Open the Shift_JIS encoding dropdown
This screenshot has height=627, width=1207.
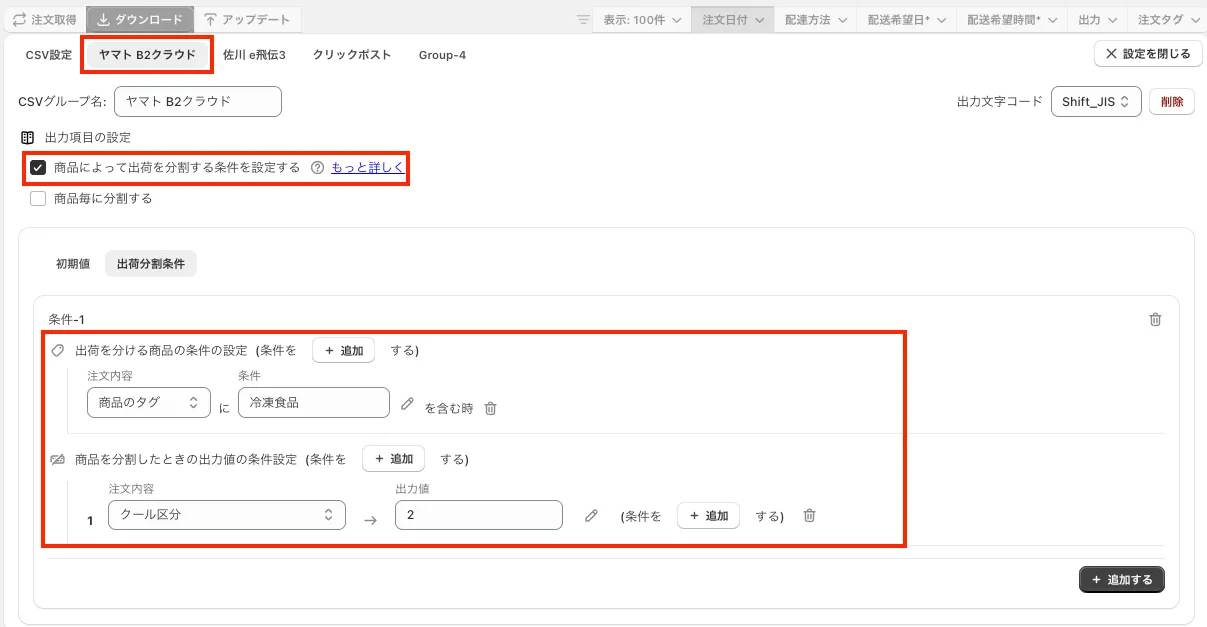1095,101
